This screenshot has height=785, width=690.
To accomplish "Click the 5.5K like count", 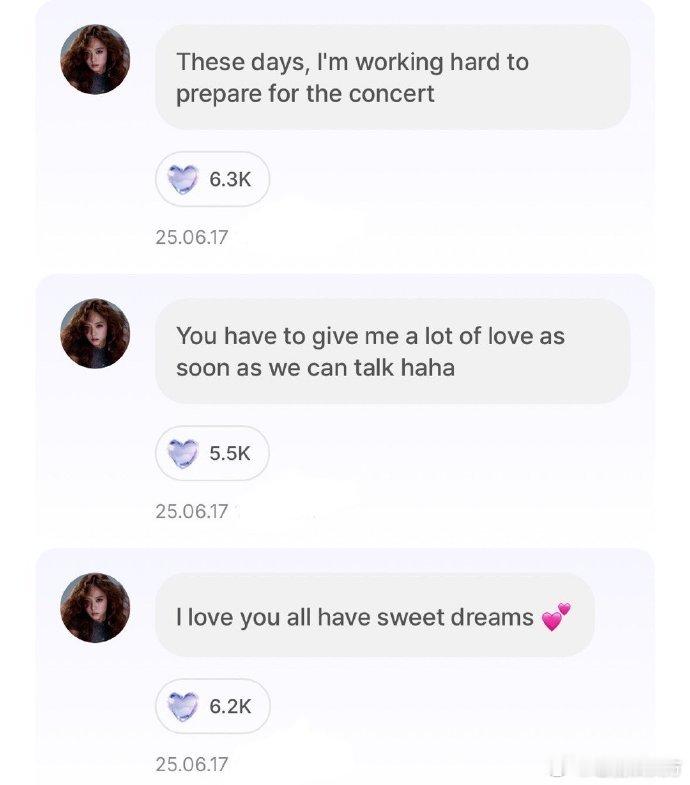I will pos(230,453).
